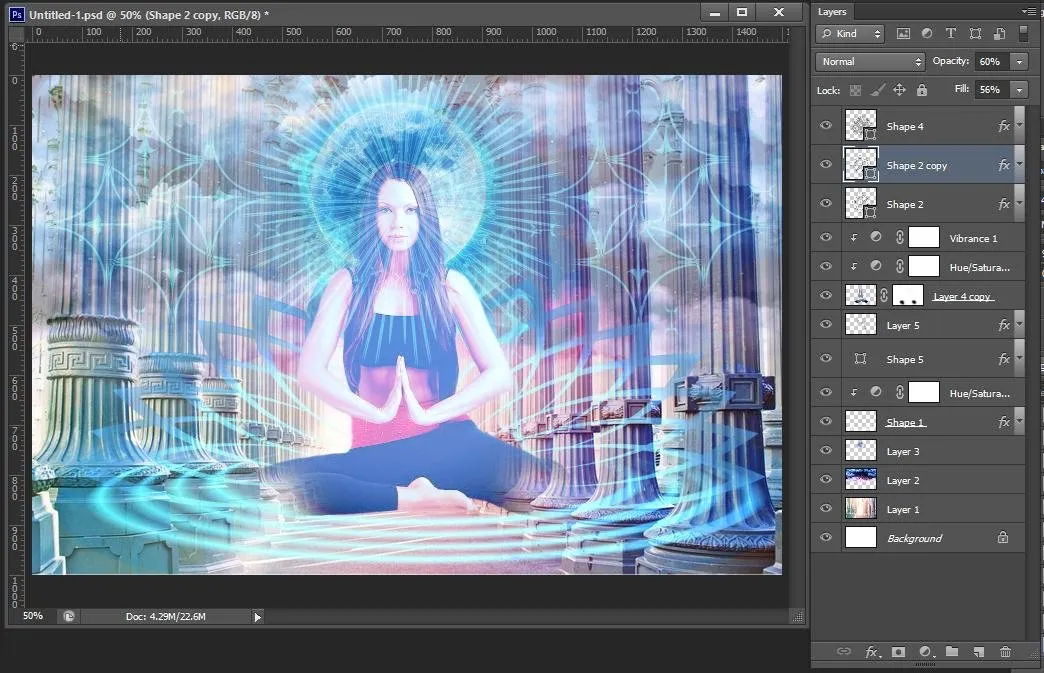
Task: Create a new layer group folder
Action: click(x=952, y=652)
